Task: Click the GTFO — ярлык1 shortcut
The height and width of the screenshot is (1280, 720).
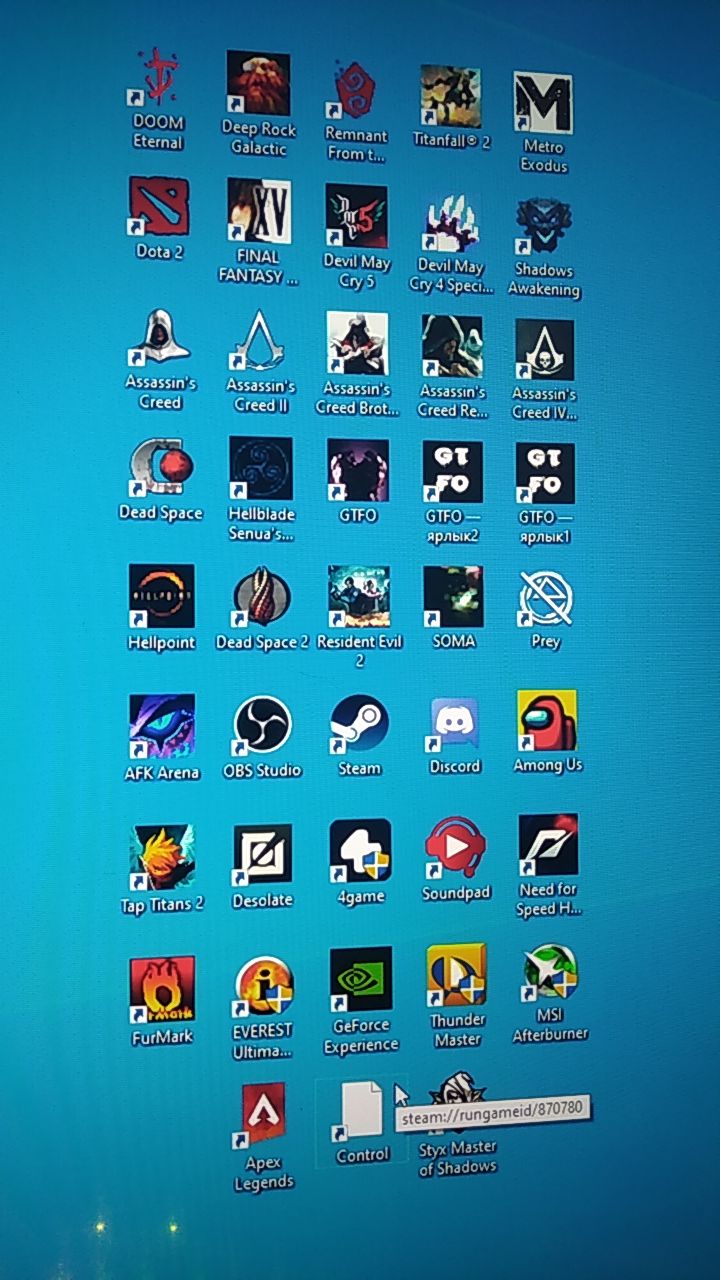Action: point(545,473)
